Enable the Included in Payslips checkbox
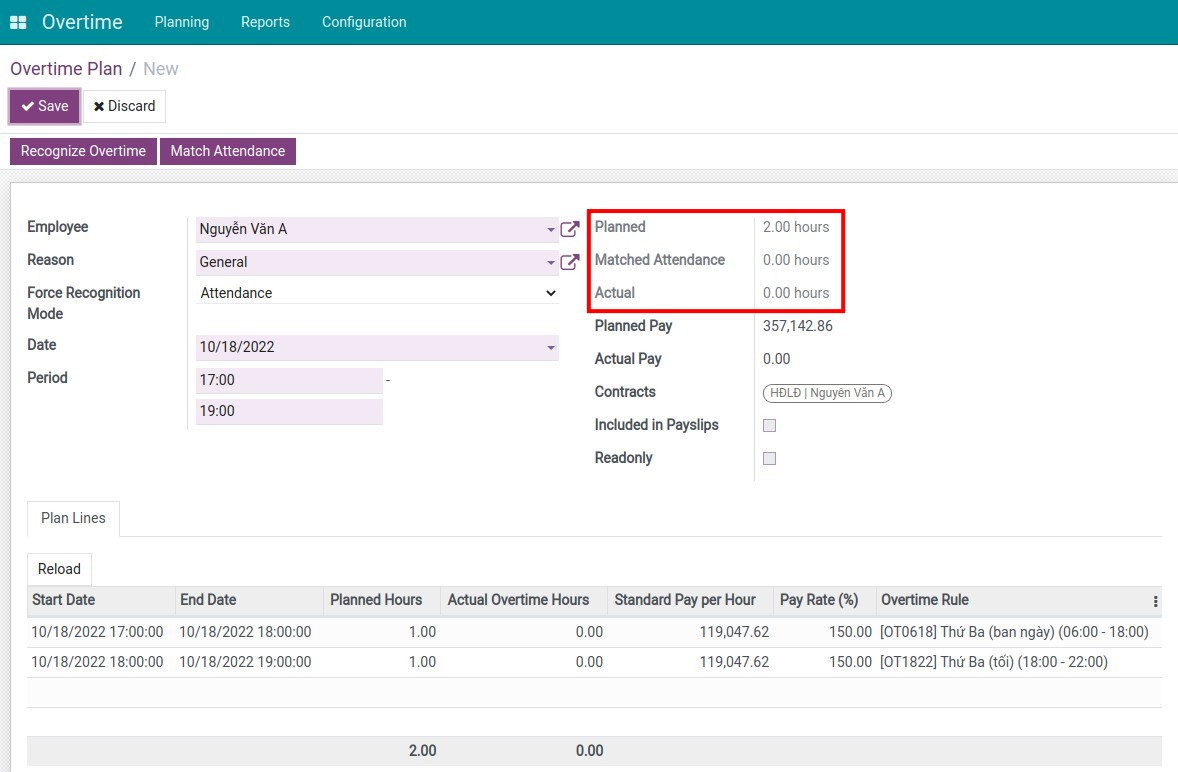1178x772 pixels. [768, 425]
